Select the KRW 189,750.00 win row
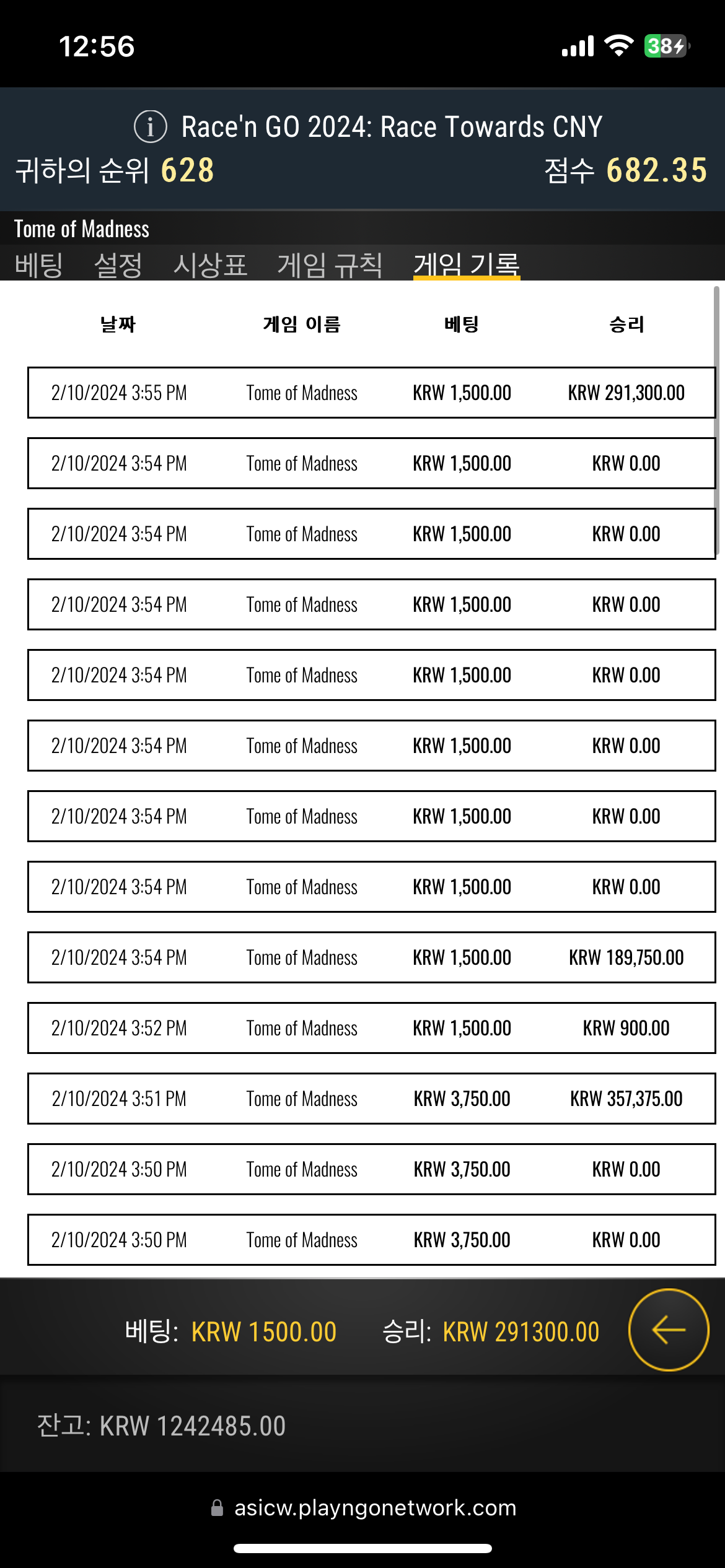 (371, 957)
